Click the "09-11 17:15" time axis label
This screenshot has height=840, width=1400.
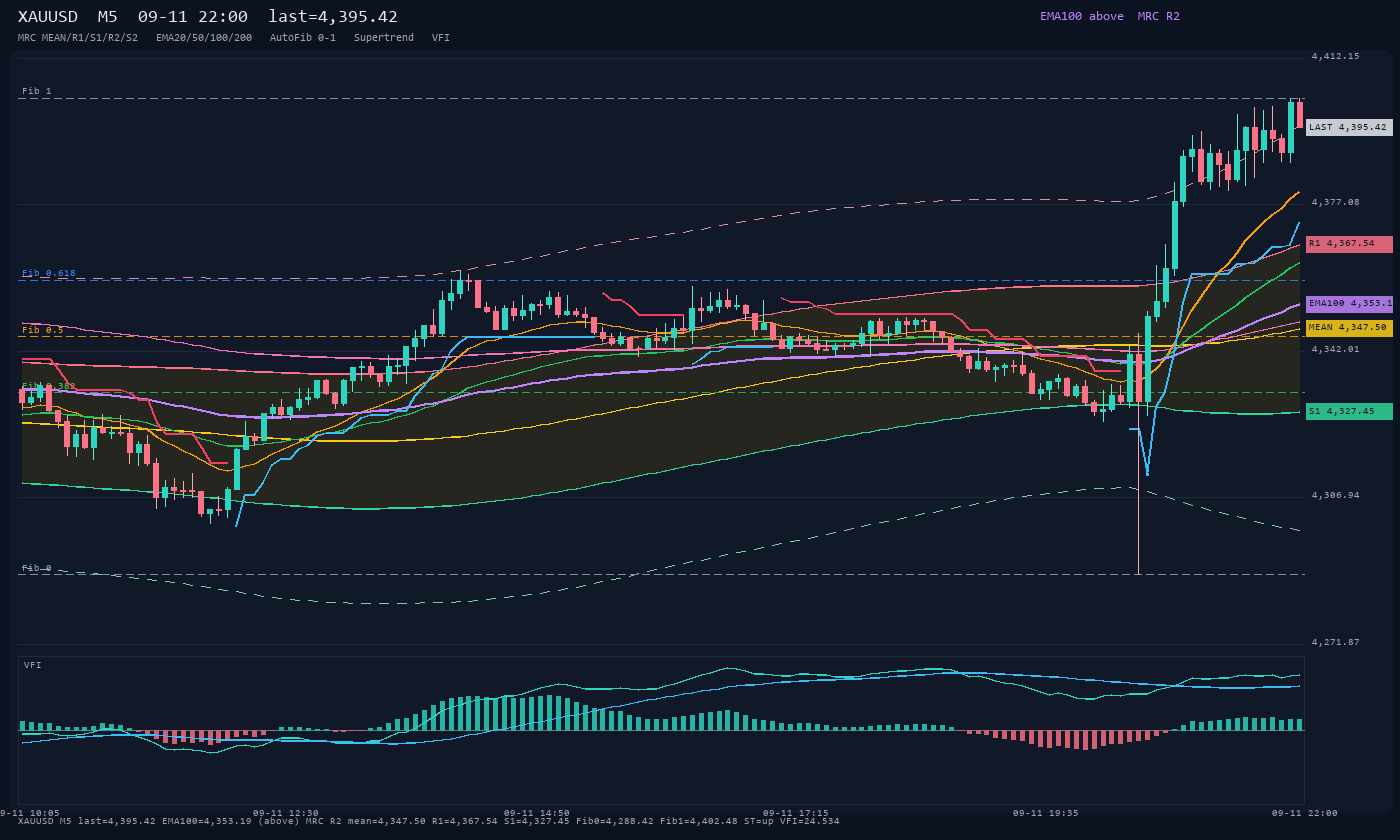pos(795,813)
